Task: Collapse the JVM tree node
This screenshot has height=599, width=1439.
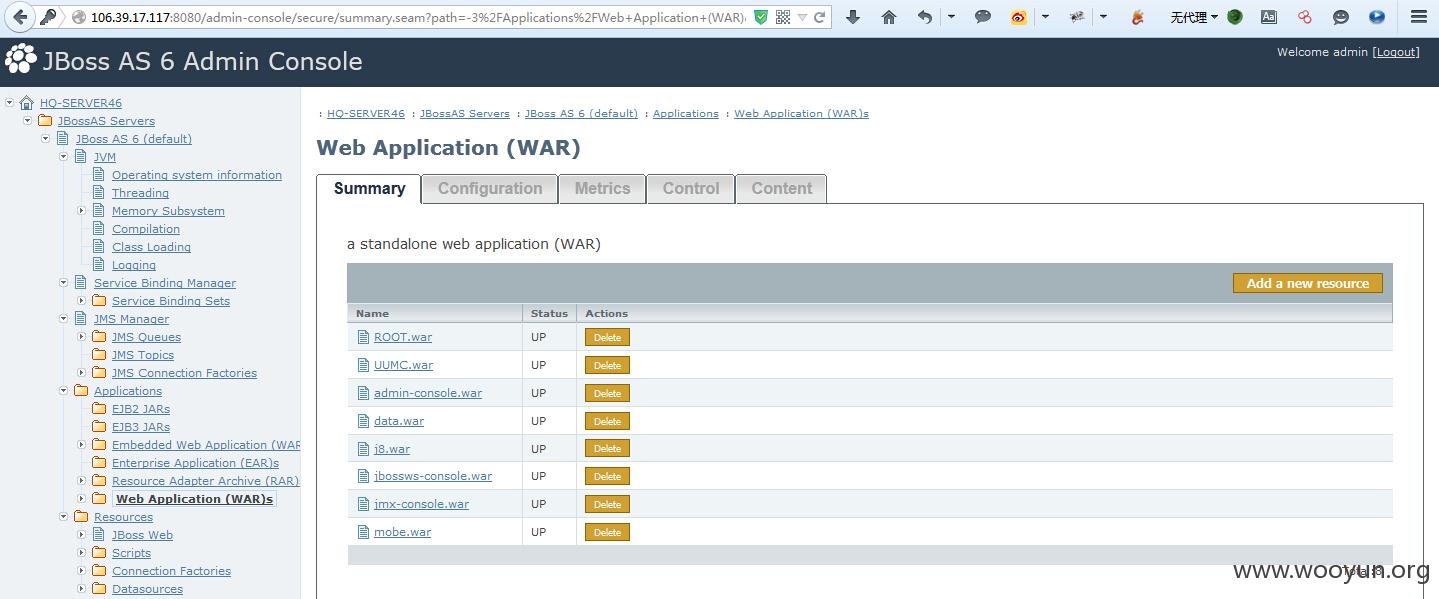Action: pyautogui.click(x=64, y=157)
